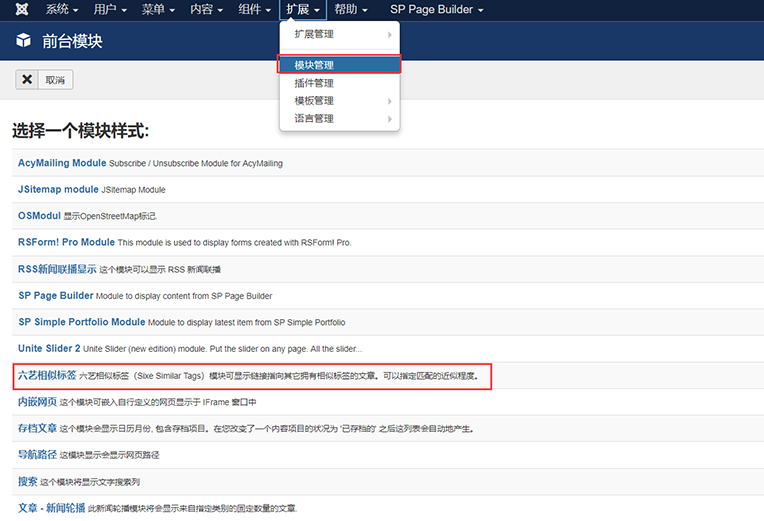Choose 插件管理 from the dropdown
Image resolution: width=764 pixels, height=521 pixels.
[x=314, y=83]
